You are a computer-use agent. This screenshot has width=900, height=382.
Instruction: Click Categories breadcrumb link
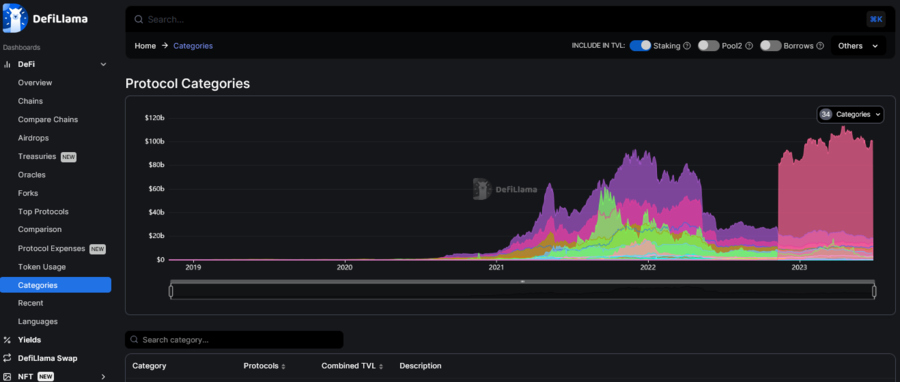(x=193, y=46)
